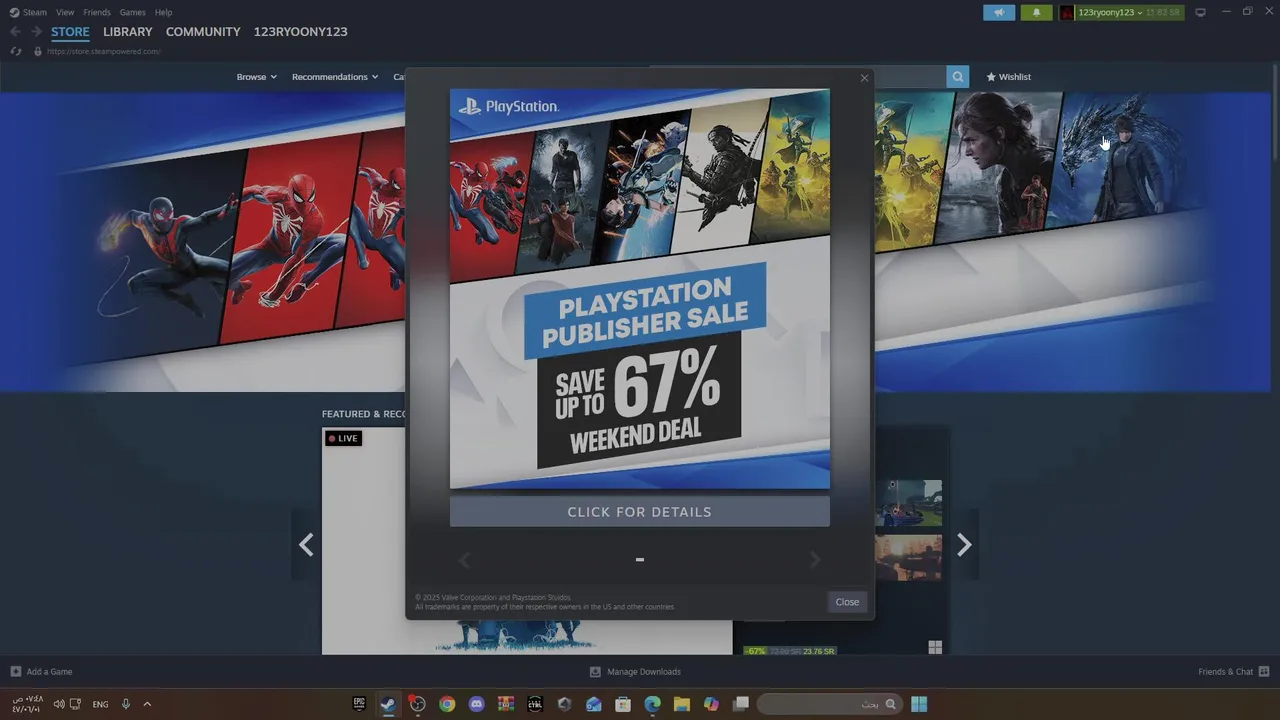Open the 123RYOONY123 profile tab

[x=301, y=32]
